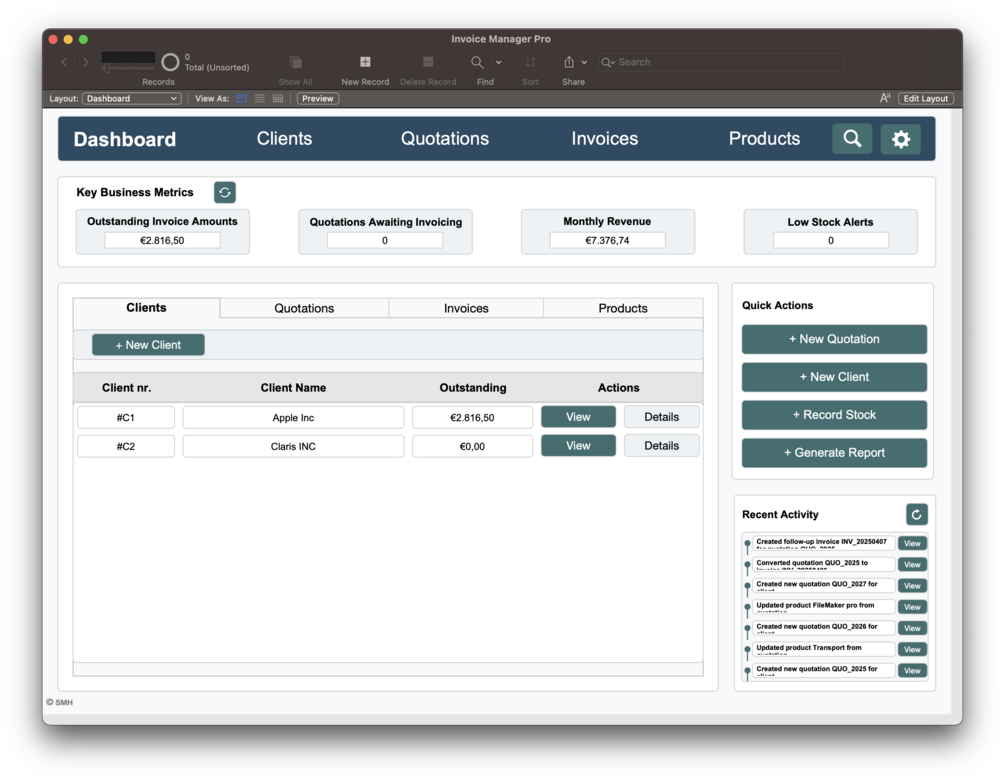
Task: Open the Layout dropdown showing Dashboard
Action: tap(131, 99)
